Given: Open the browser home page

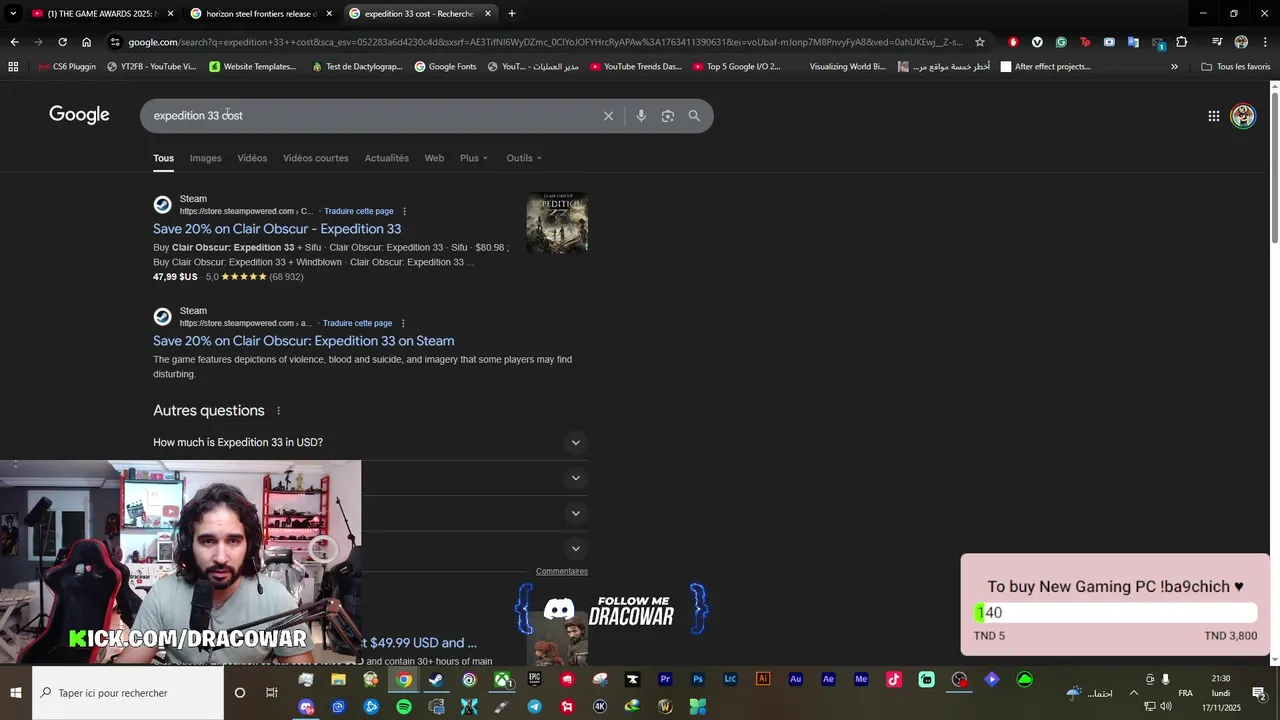Looking at the screenshot, I should click(87, 42).
